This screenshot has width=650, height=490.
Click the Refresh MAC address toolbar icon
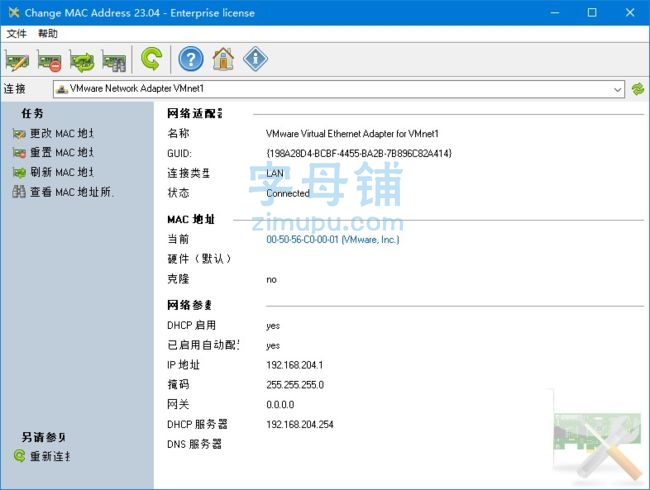[x=82, y=61]
